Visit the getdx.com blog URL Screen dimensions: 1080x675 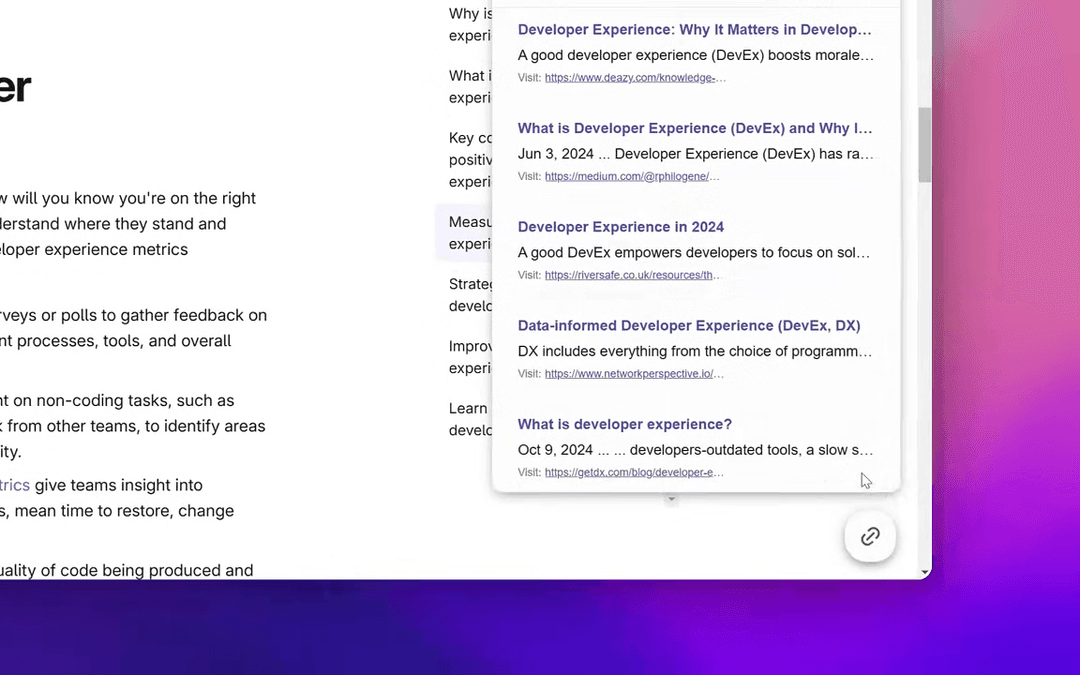point(633,472)
